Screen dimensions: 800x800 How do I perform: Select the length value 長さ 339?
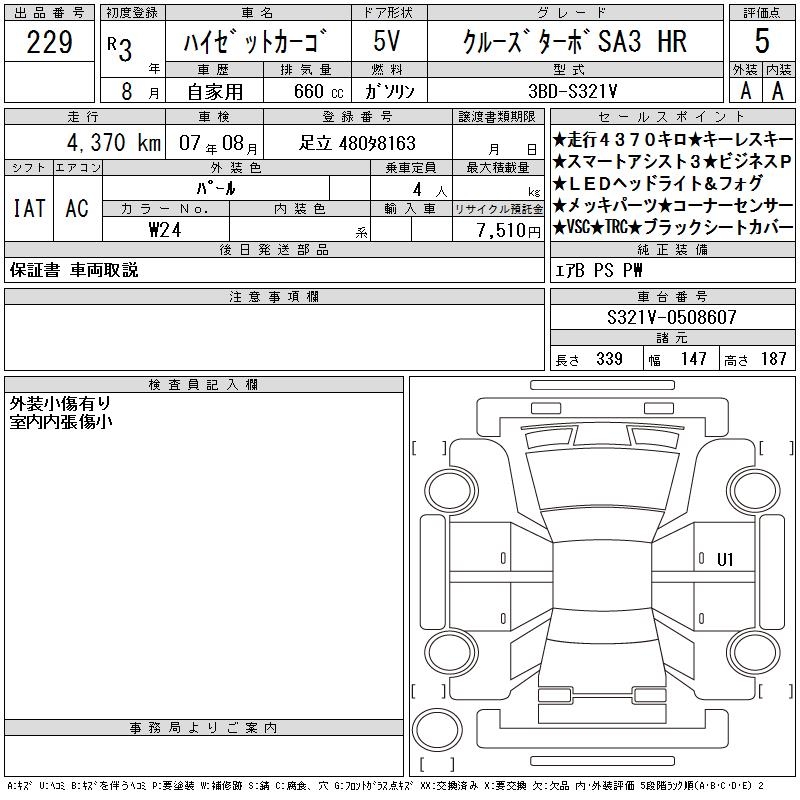pyautogui.click(x=589, y=359)
